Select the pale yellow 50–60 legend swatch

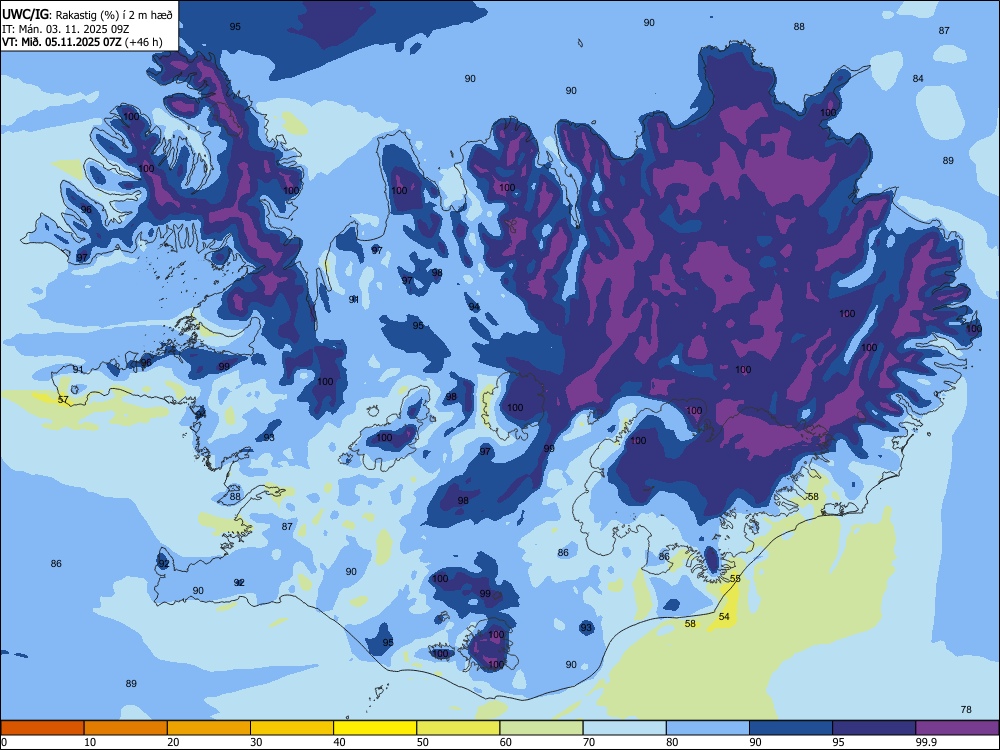[x=459, y=728]
